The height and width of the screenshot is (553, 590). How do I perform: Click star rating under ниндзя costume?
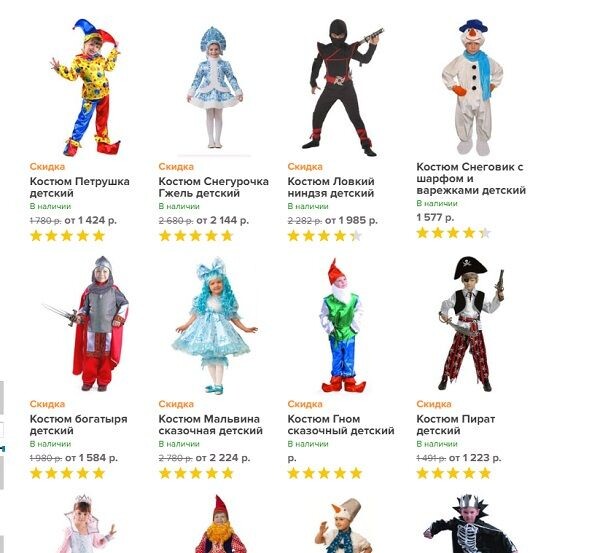[325, 236]
